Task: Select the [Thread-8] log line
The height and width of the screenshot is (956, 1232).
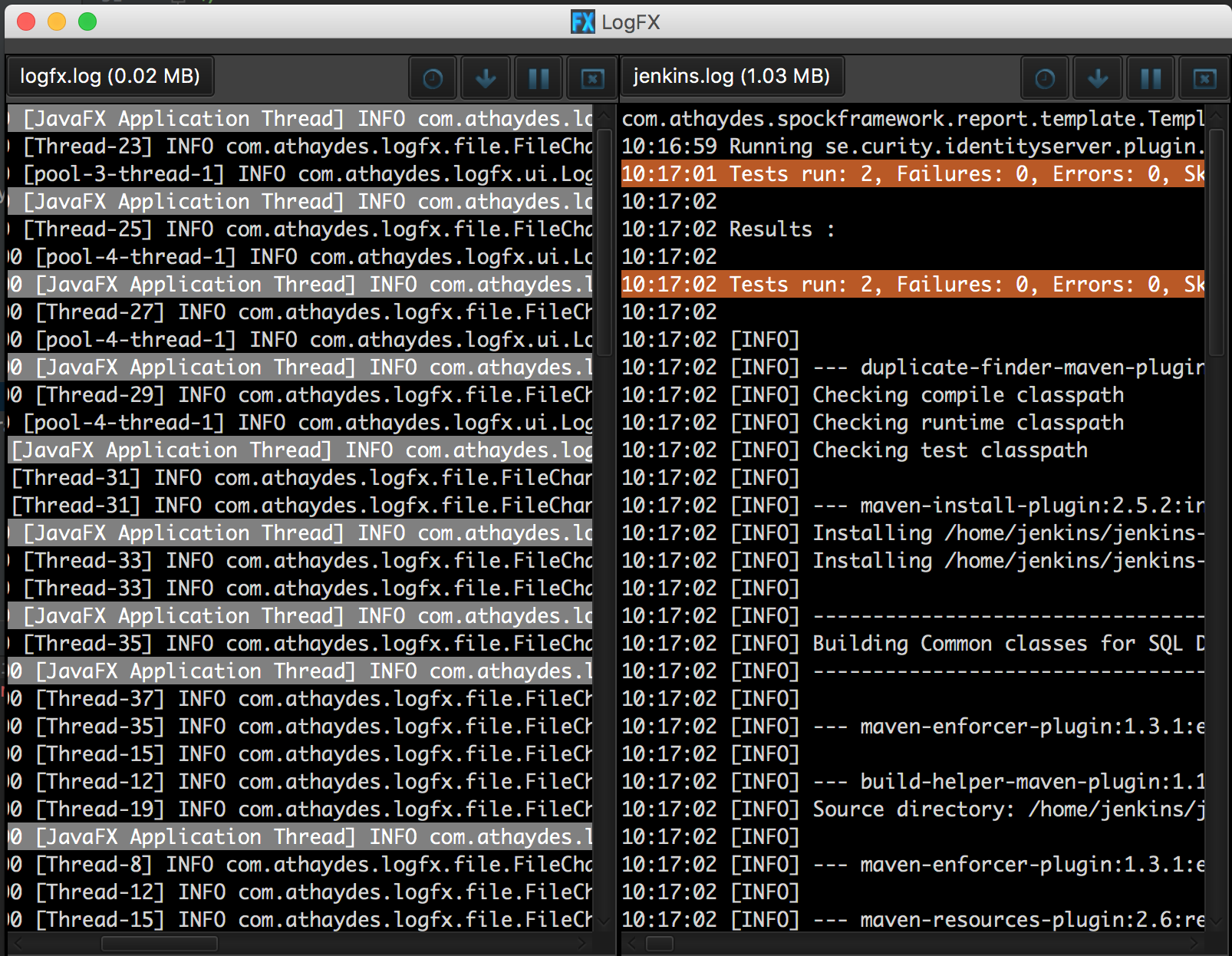Action: pos(300,865)
